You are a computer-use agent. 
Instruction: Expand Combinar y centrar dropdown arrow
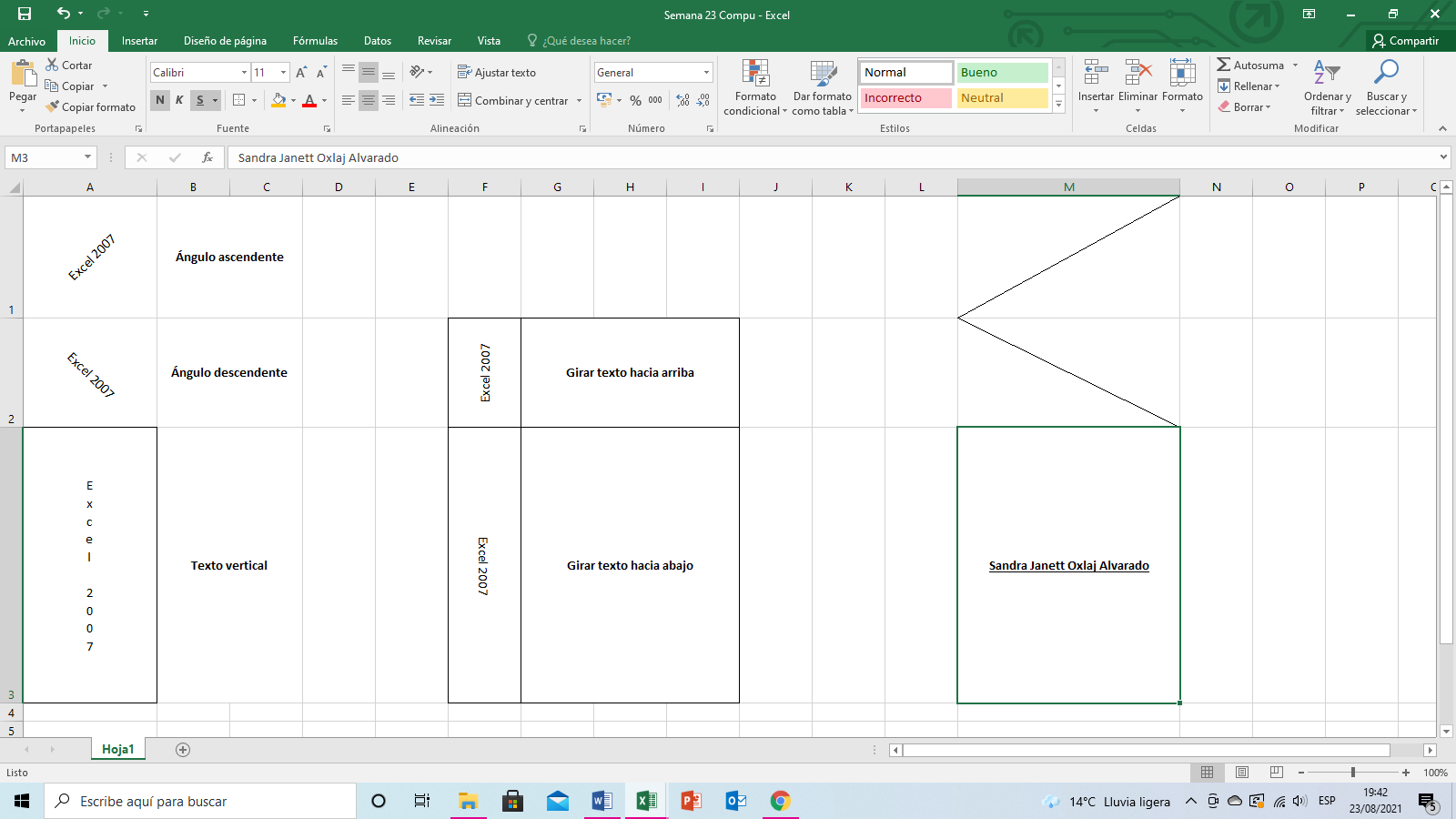[579, 100]
